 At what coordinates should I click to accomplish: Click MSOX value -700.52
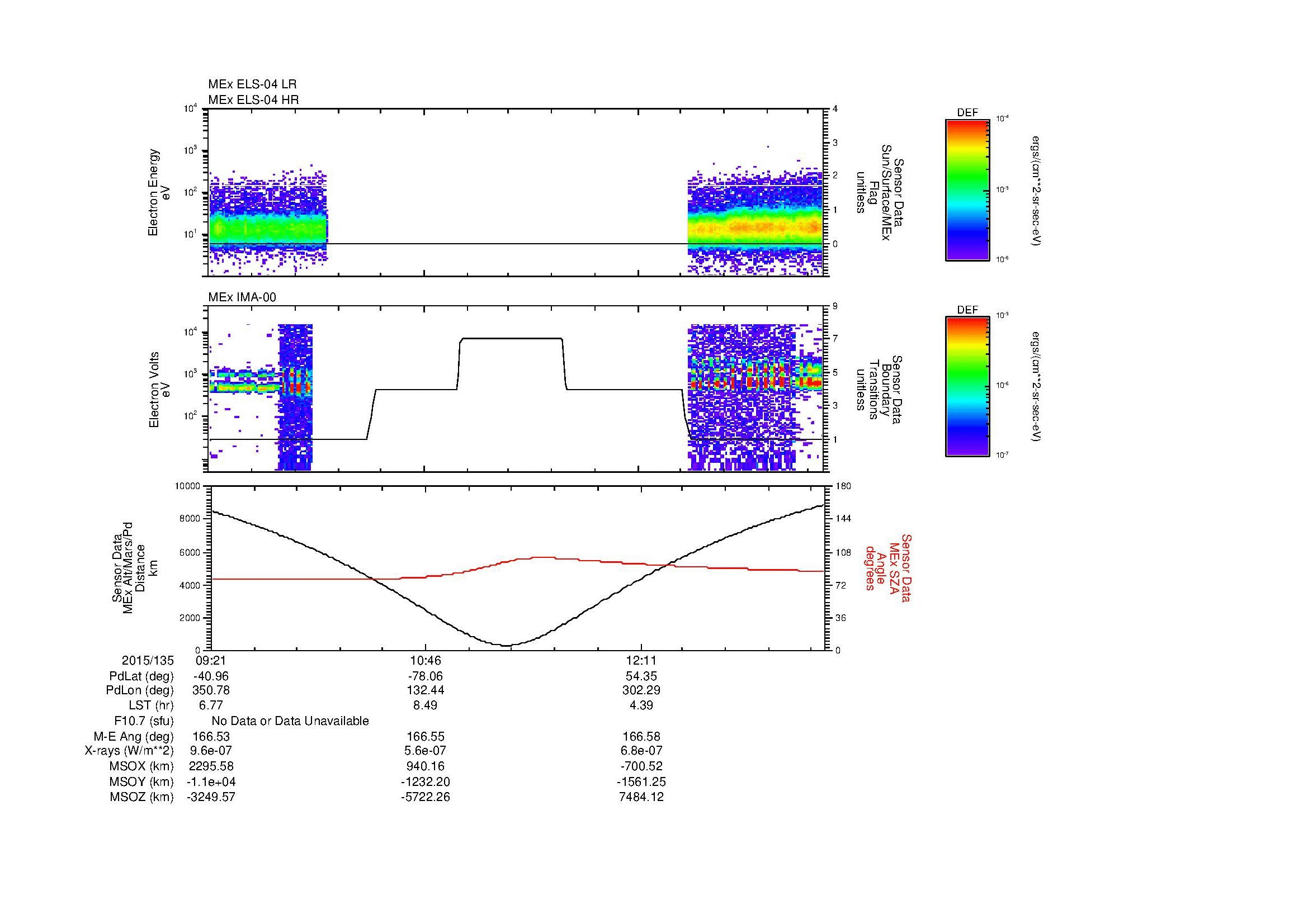pyautogui.click(x=641, y=766)
